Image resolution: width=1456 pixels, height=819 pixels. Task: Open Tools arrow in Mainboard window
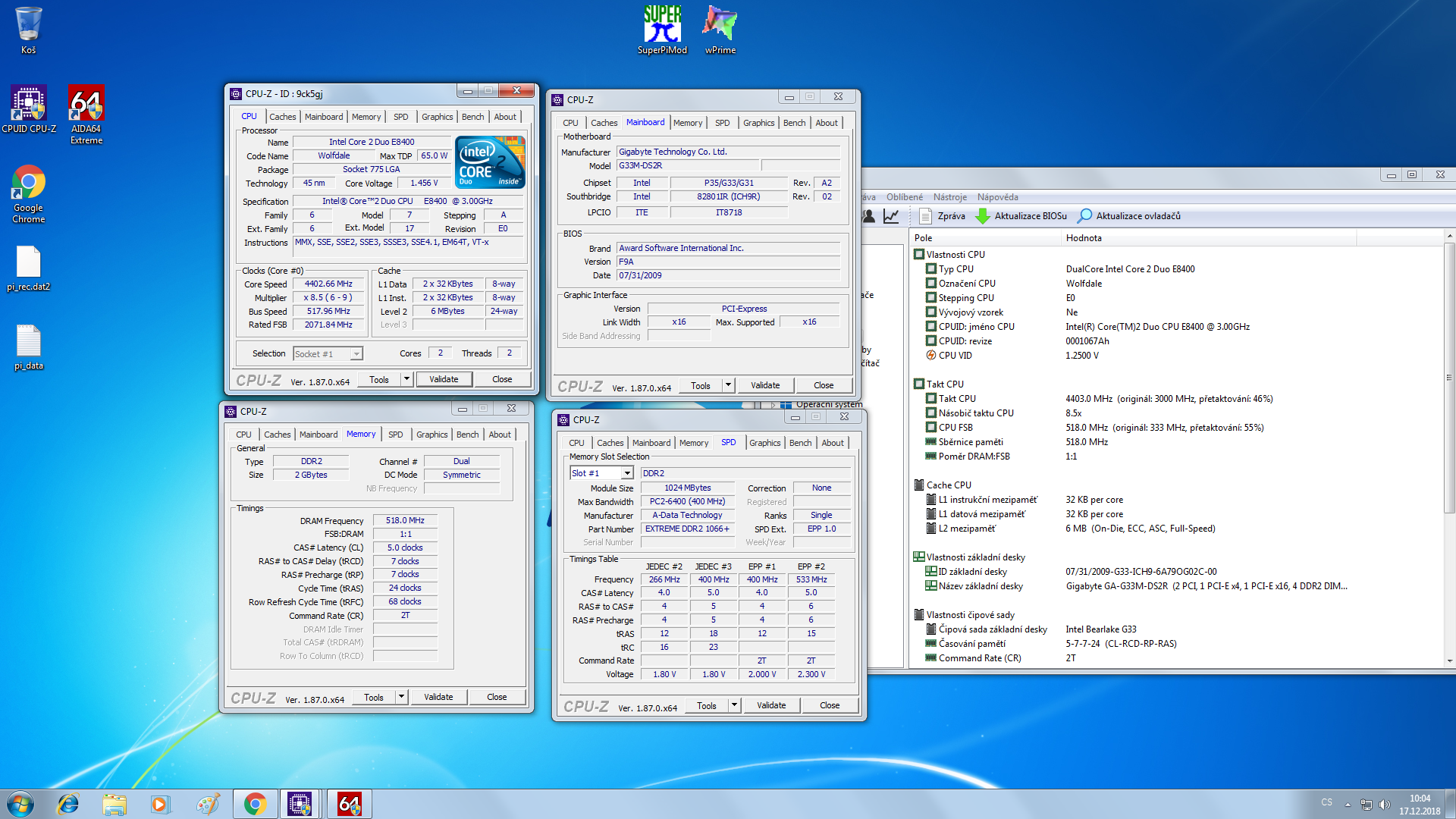[x=728, y=385]
